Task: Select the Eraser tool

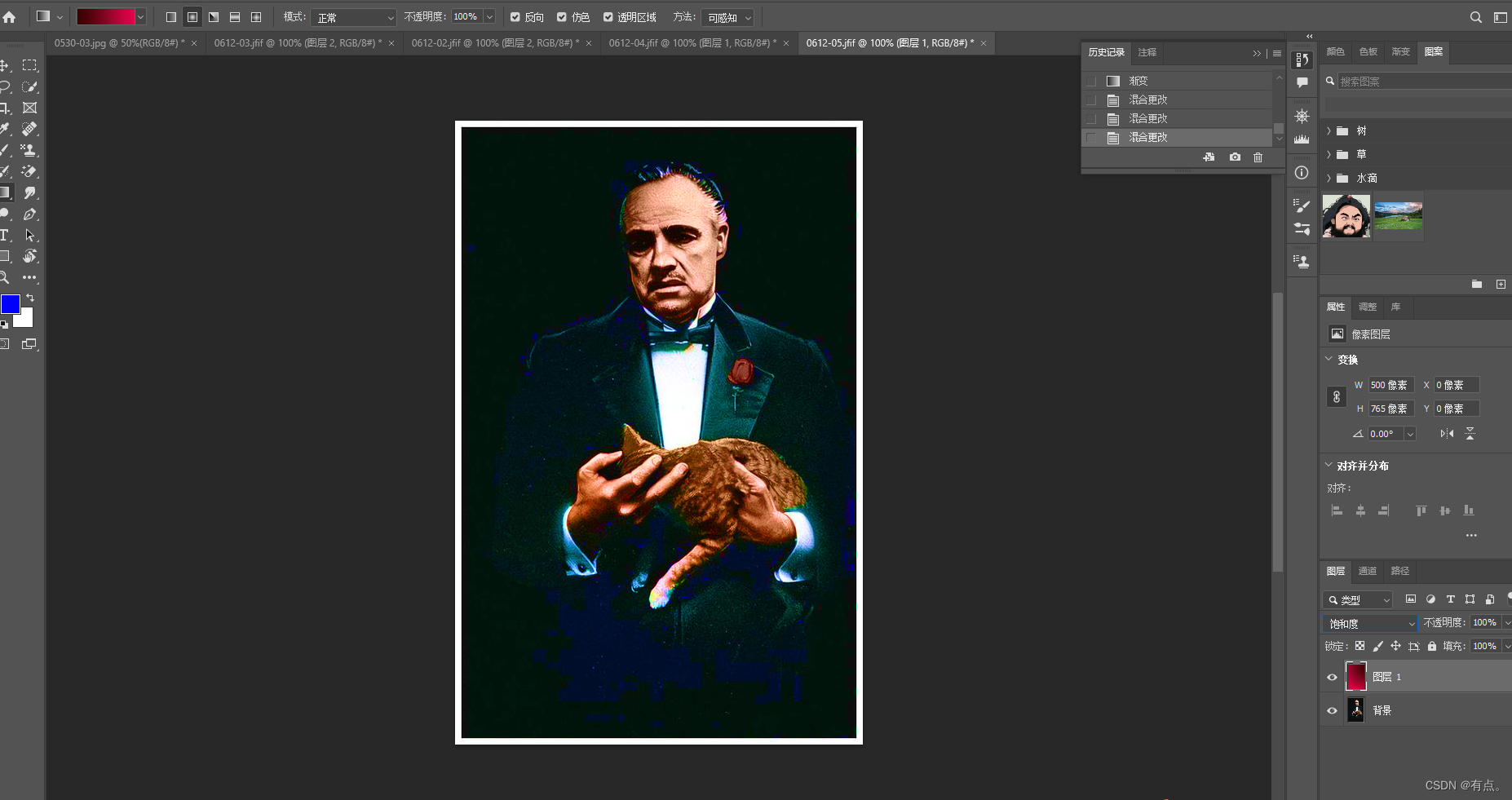Action: tap(30, 171)
